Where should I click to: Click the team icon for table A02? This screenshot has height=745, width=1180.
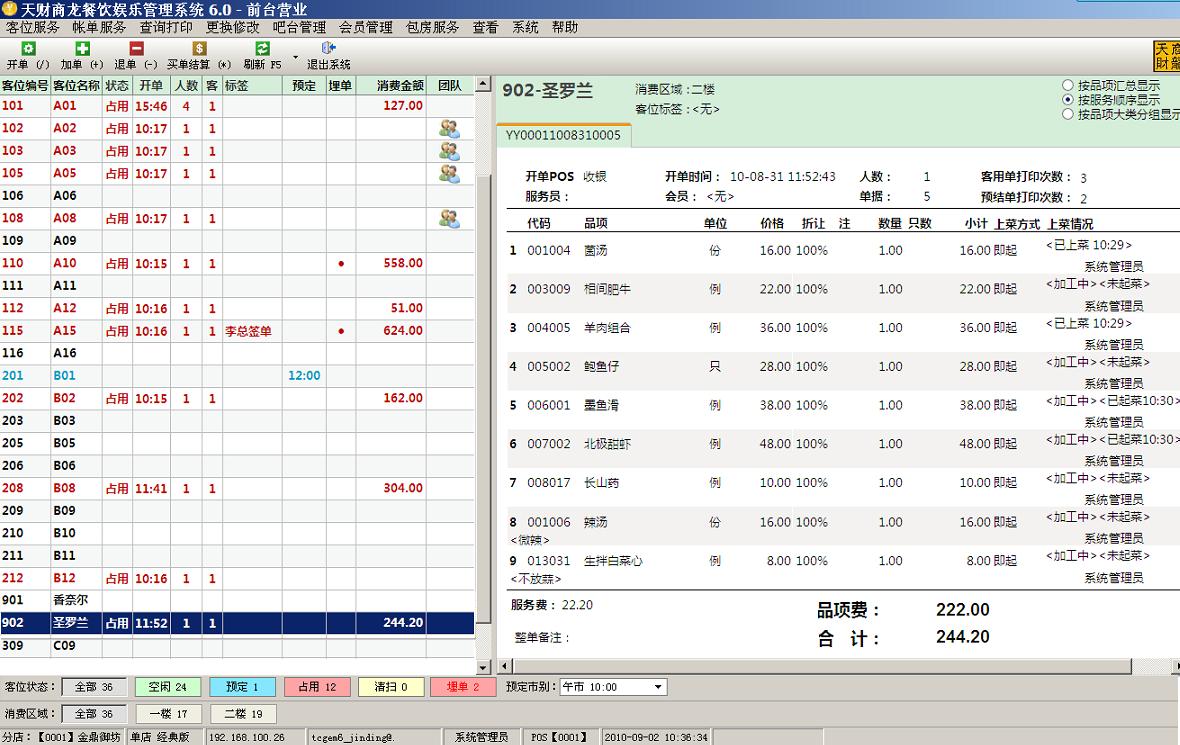[x=449, y=129]
